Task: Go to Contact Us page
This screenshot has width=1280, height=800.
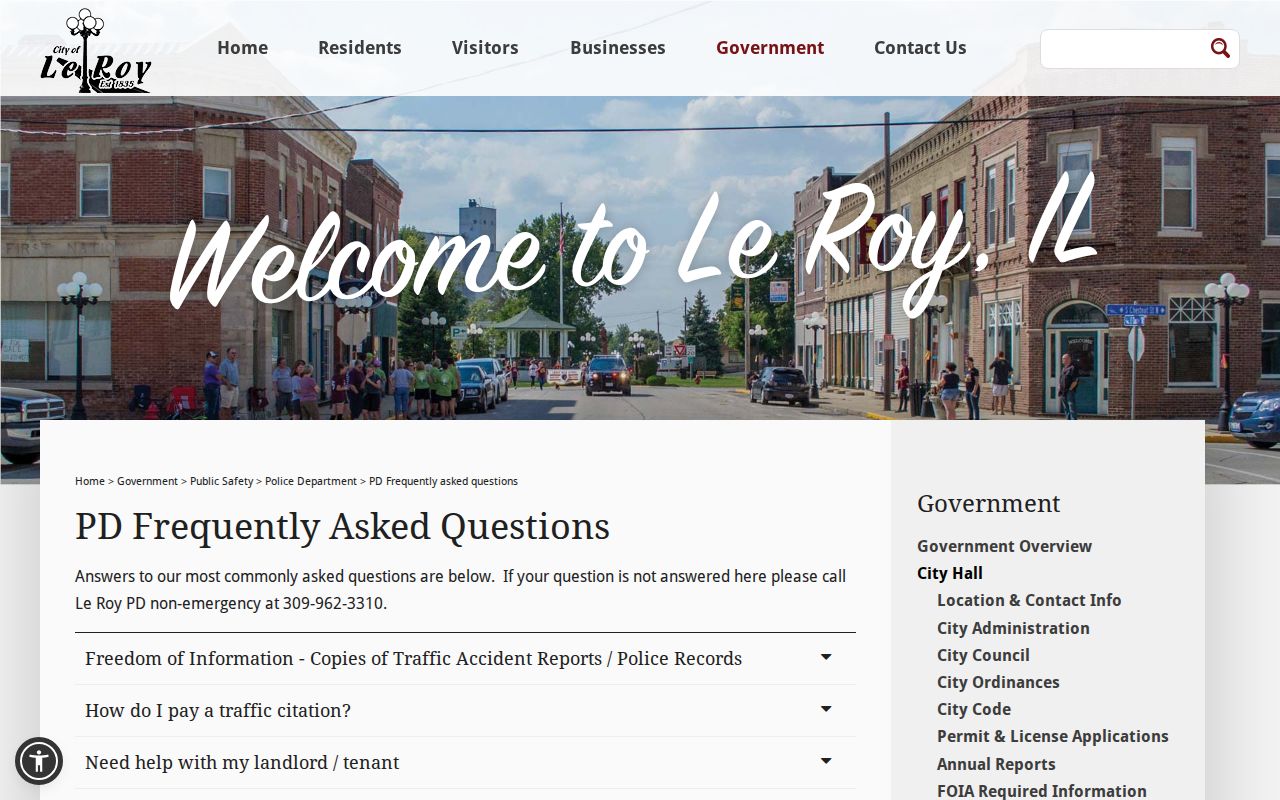Action: click(920, 48)
